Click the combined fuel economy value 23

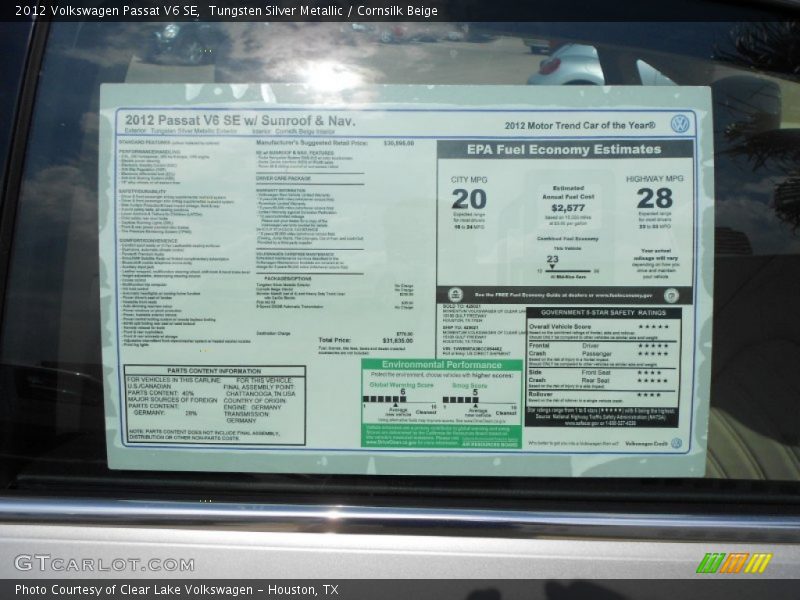tap(553, 259)
